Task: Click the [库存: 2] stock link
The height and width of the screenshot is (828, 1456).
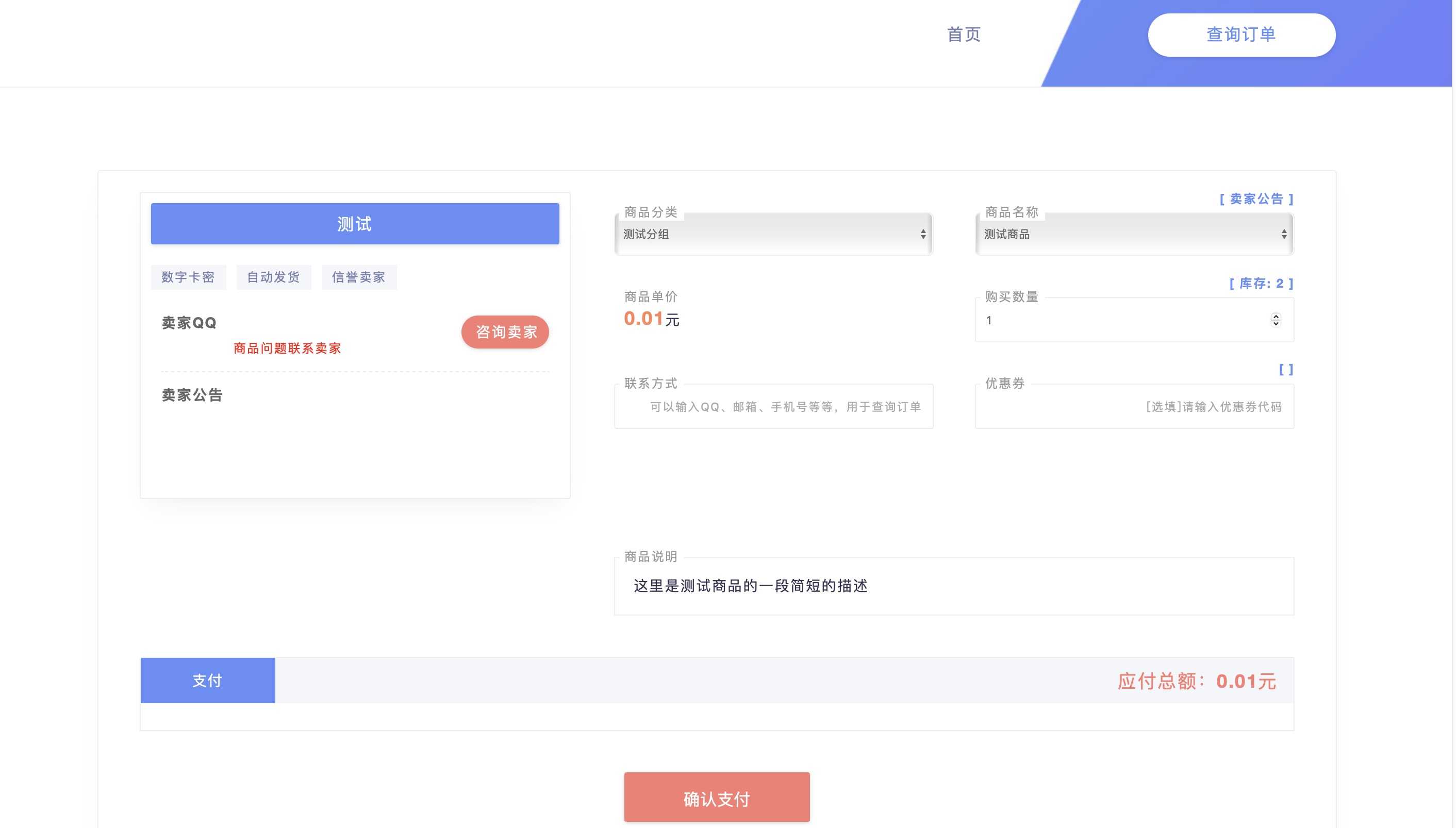Action: (x=1261, y=283)
